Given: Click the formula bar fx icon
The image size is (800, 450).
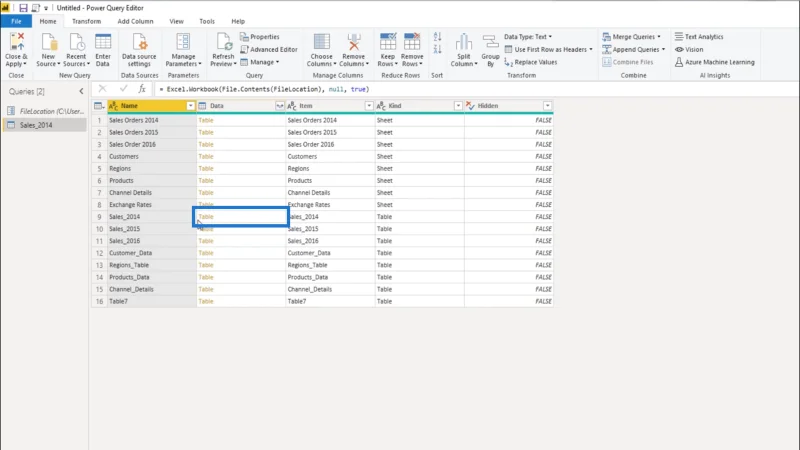Looking at the screenshot, I should (142, 89).
